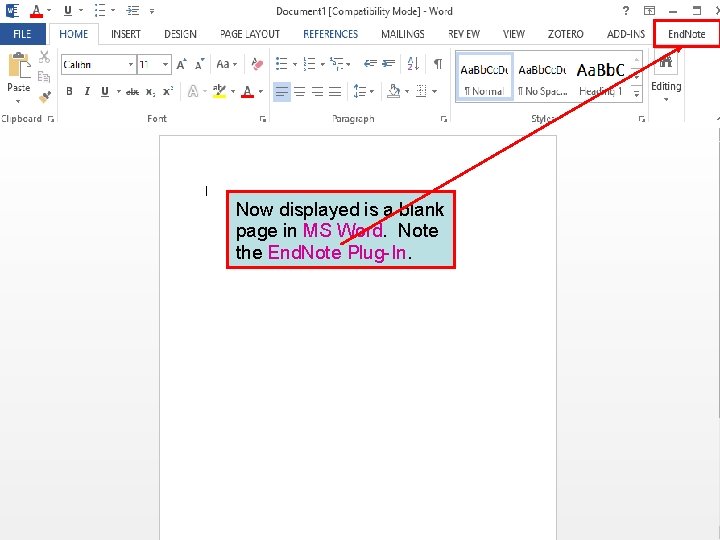Open Paragraph dialog launcher
Viewport: 720px width, 540px height.
[x=444, y=119]
